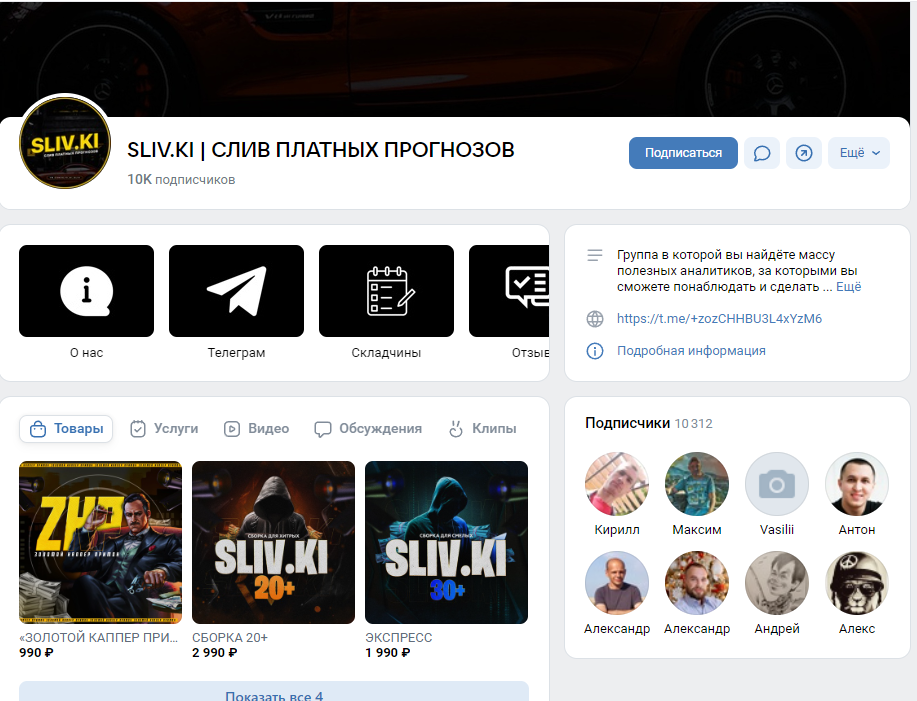Click the Показать все 4 button

pos(274,692)
